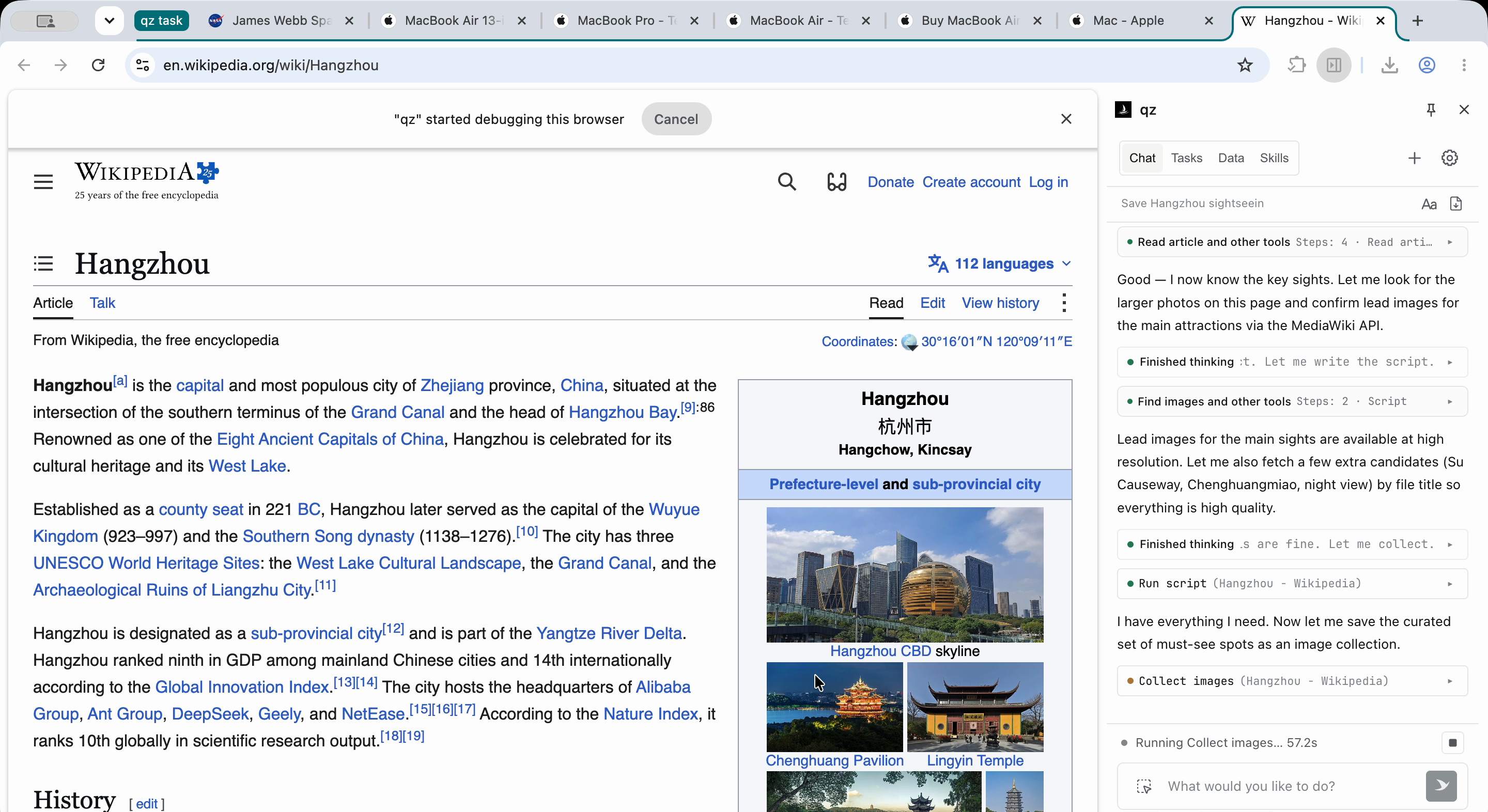Stop the running Collect images task
The width and height of the screenshot is (1488, 812).
tap(1453, 743)
